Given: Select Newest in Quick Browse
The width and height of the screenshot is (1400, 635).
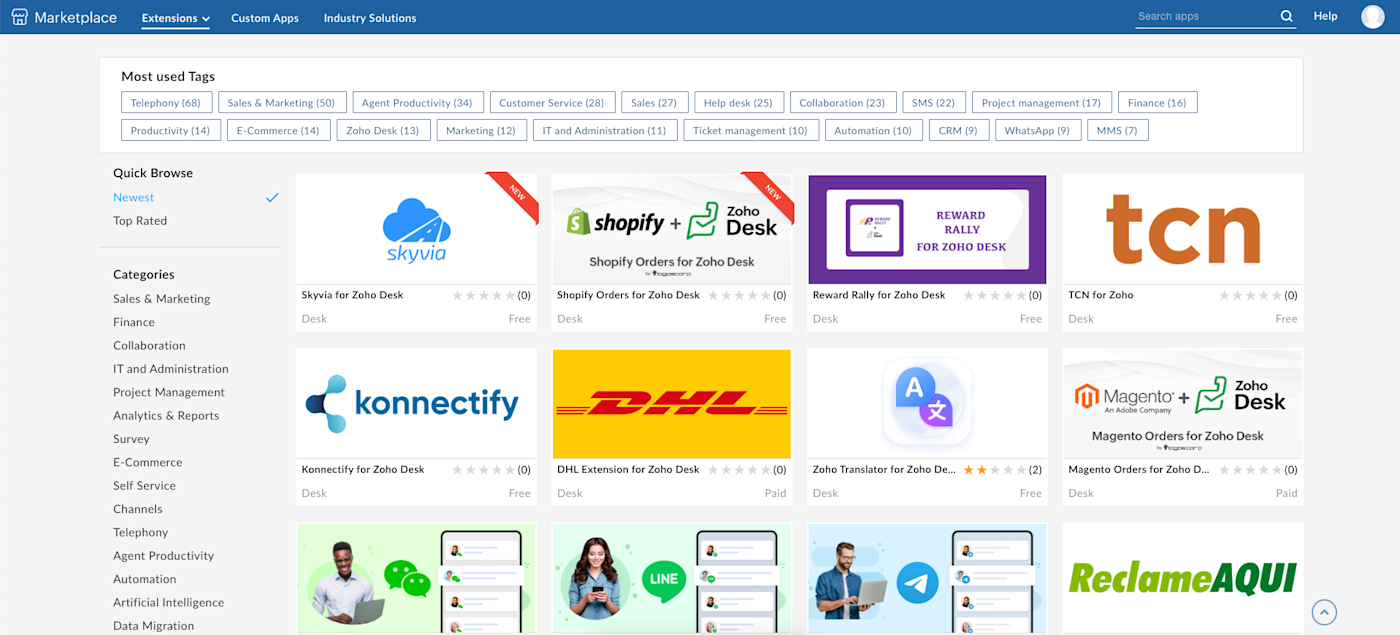Looking at the screenshot, I should pos(134,198).
